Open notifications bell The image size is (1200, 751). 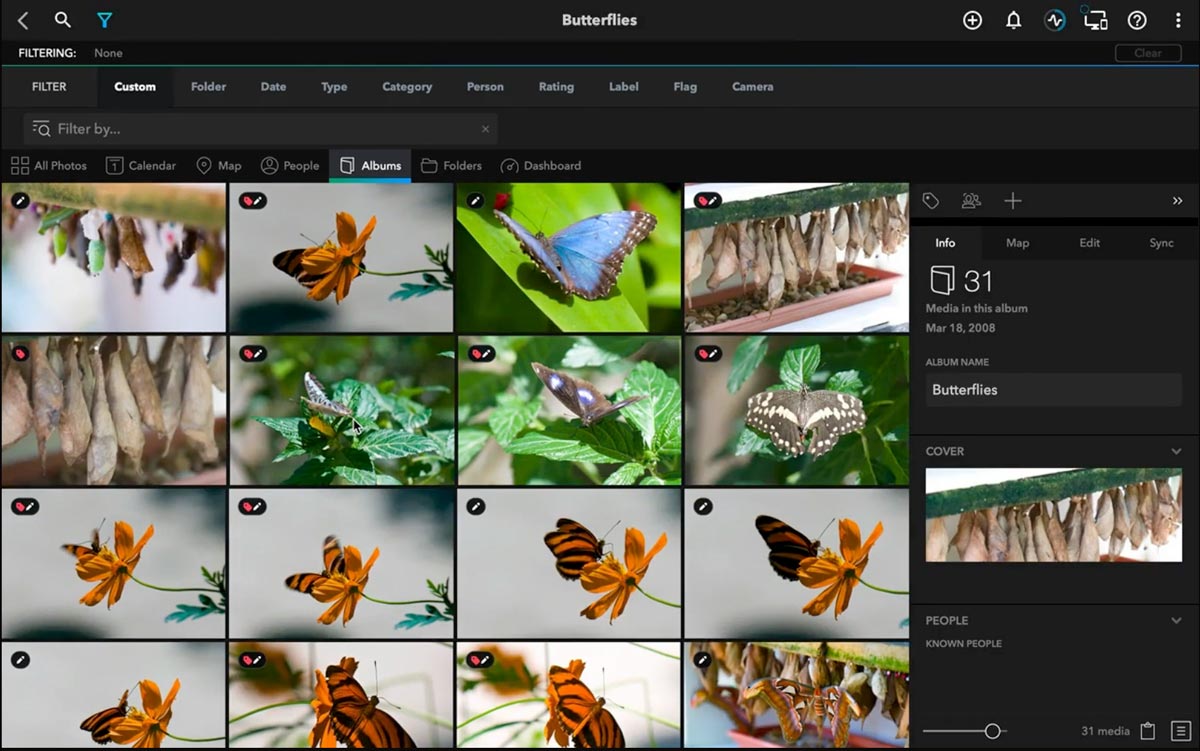1013,20
